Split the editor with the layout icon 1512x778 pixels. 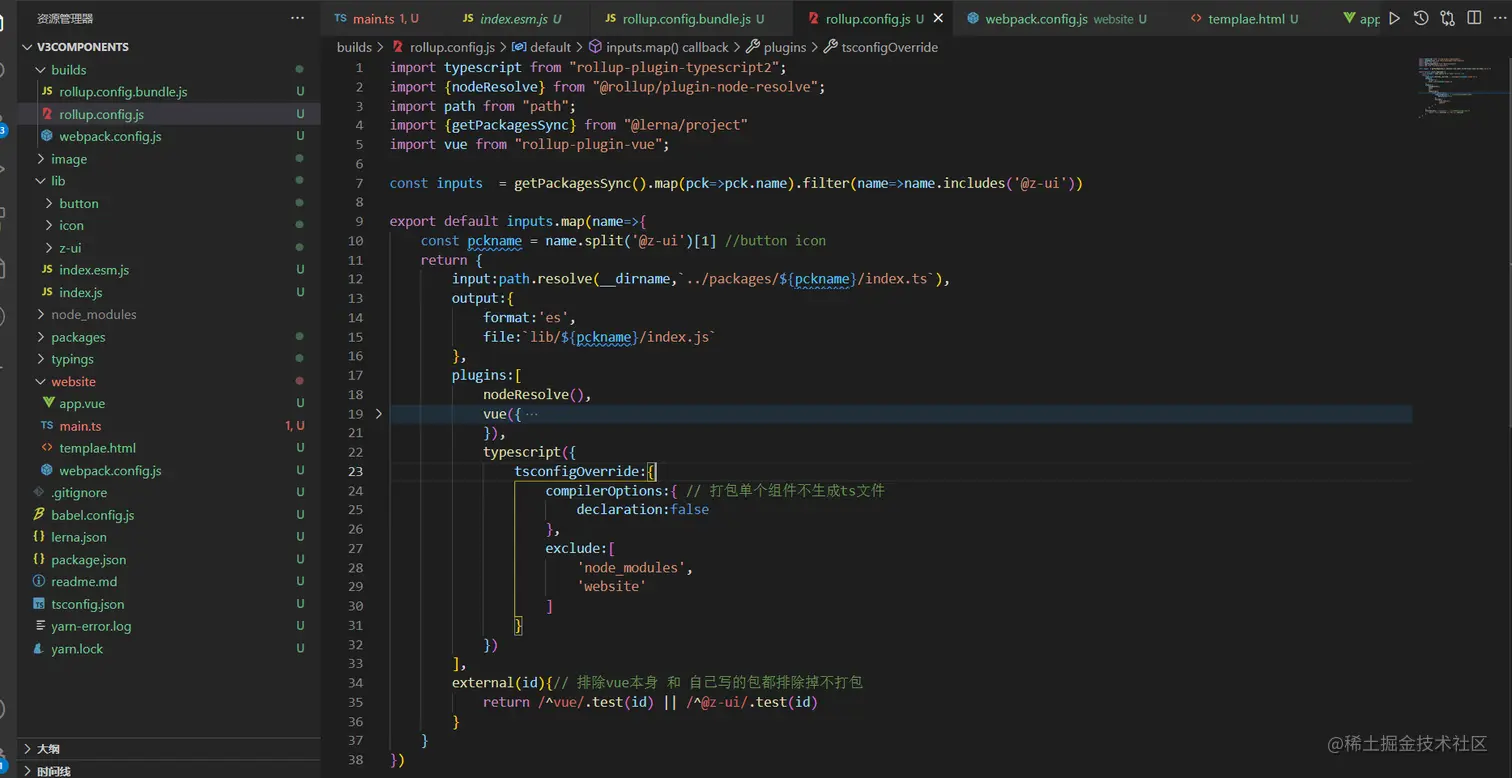pos(1475,18)
